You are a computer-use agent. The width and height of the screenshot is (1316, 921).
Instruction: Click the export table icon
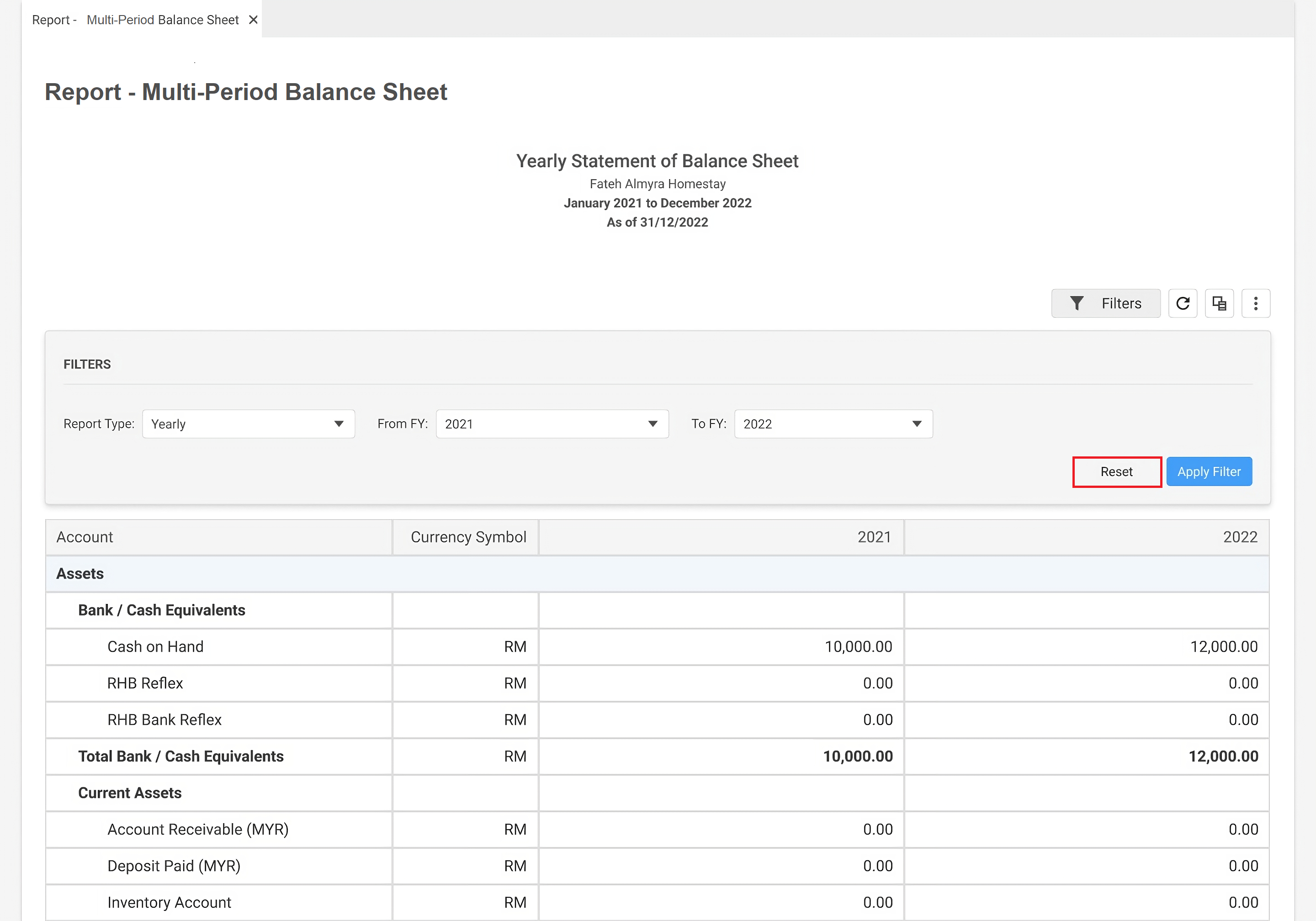click(1219, 303)
